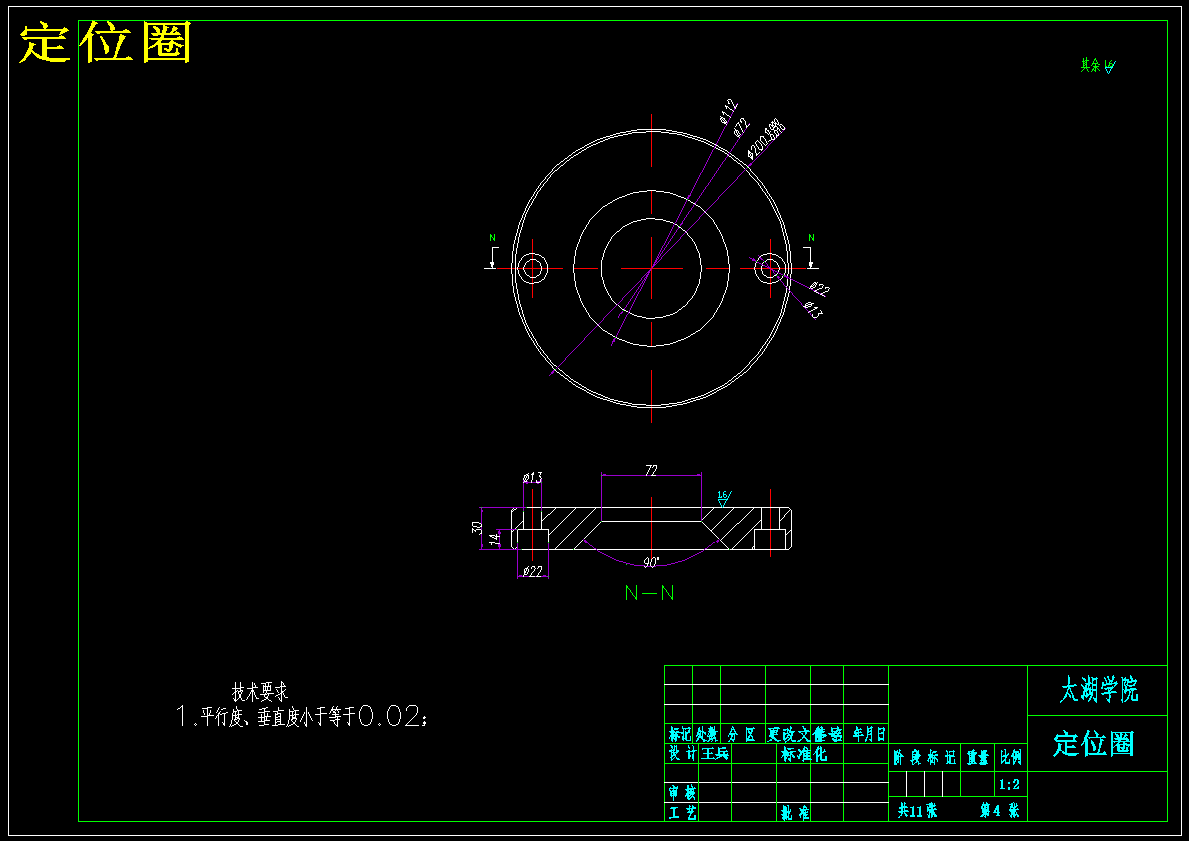Click the 标准化 cell
The width and height of the screenshot is (1189, 841).
click(x=804, y=754)
